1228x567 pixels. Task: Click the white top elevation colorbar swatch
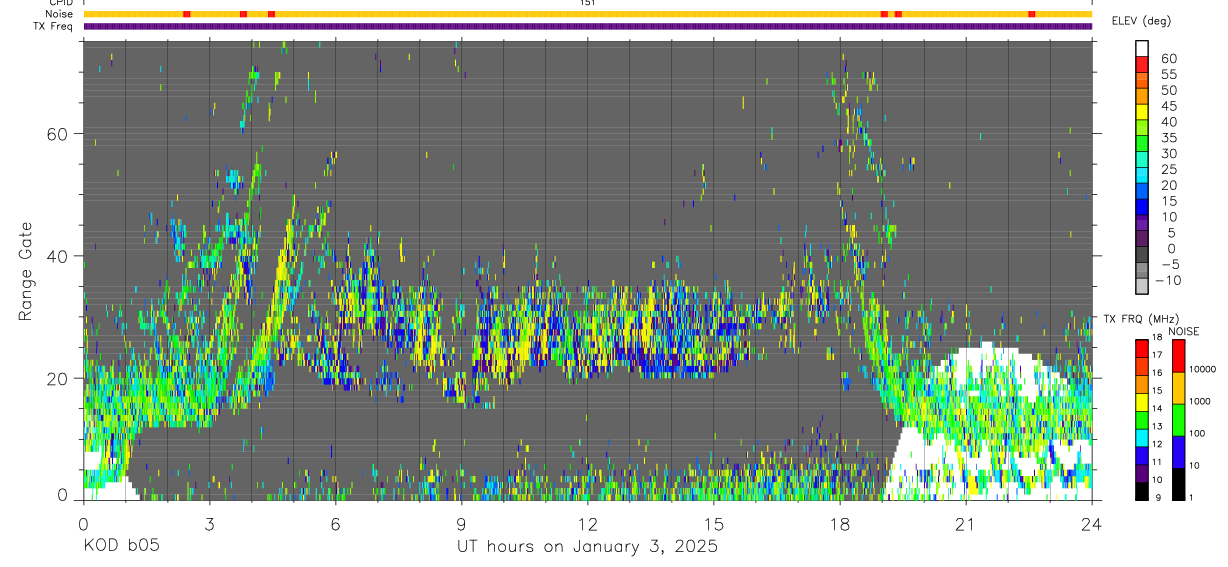tap(1142, 46)
